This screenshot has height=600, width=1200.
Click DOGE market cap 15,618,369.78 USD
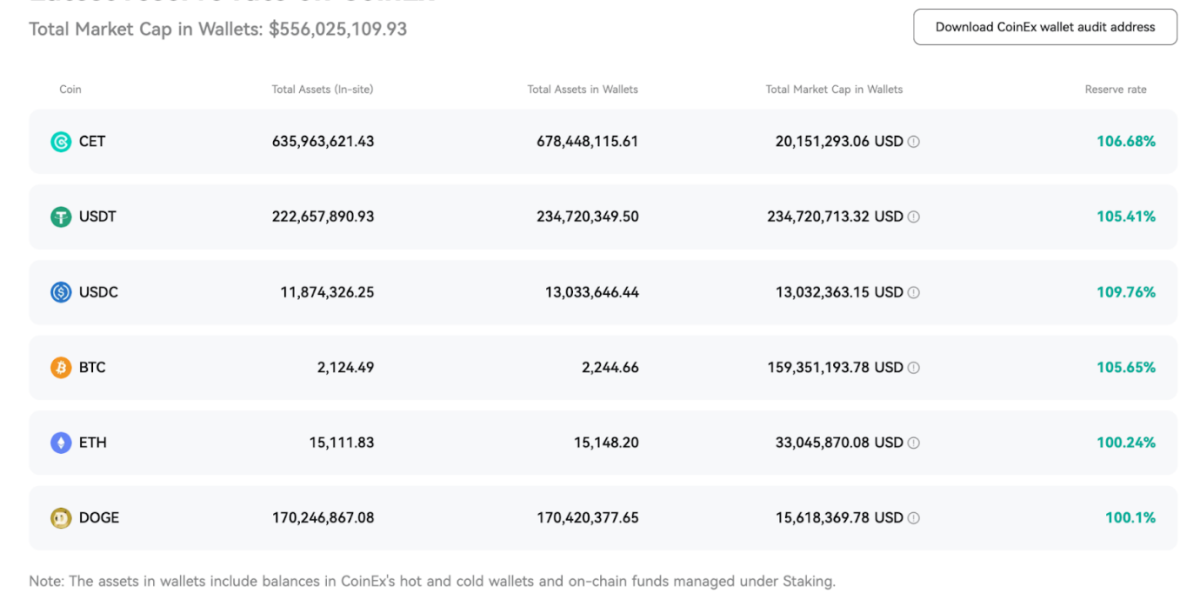point(839,518)
